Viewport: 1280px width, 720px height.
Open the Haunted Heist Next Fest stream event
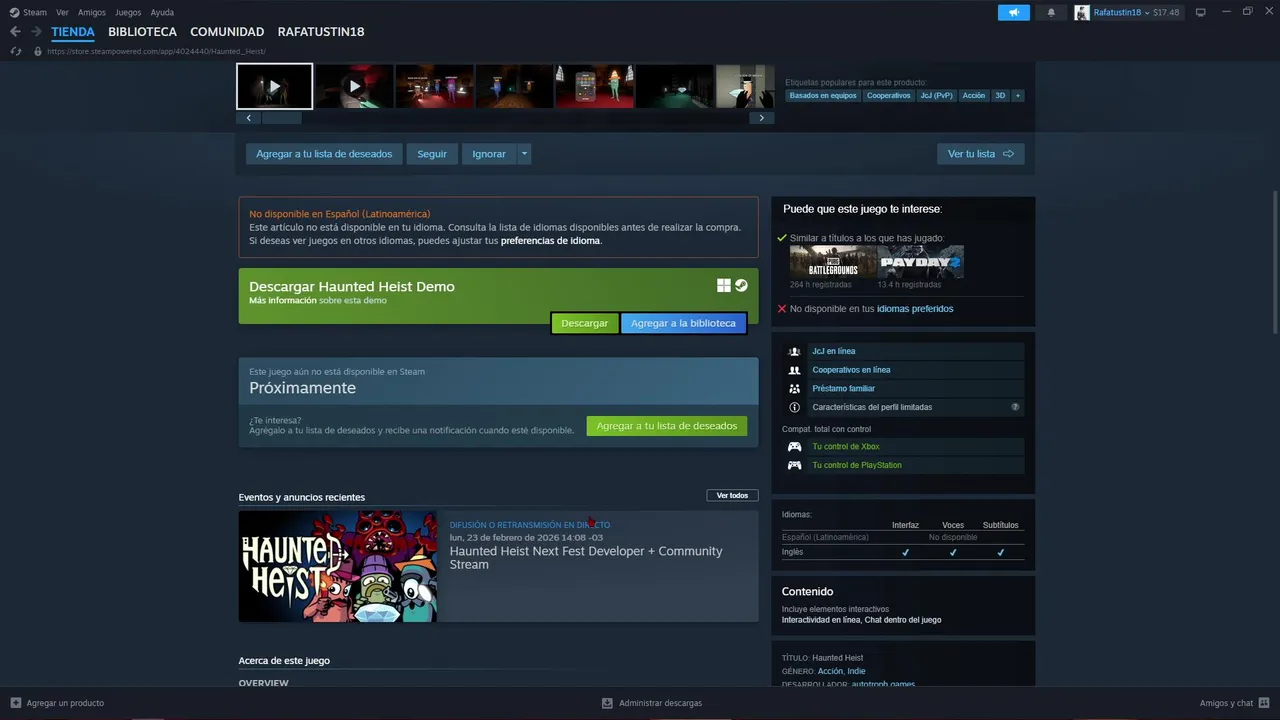pyautogui.click(x=498, y=566)
